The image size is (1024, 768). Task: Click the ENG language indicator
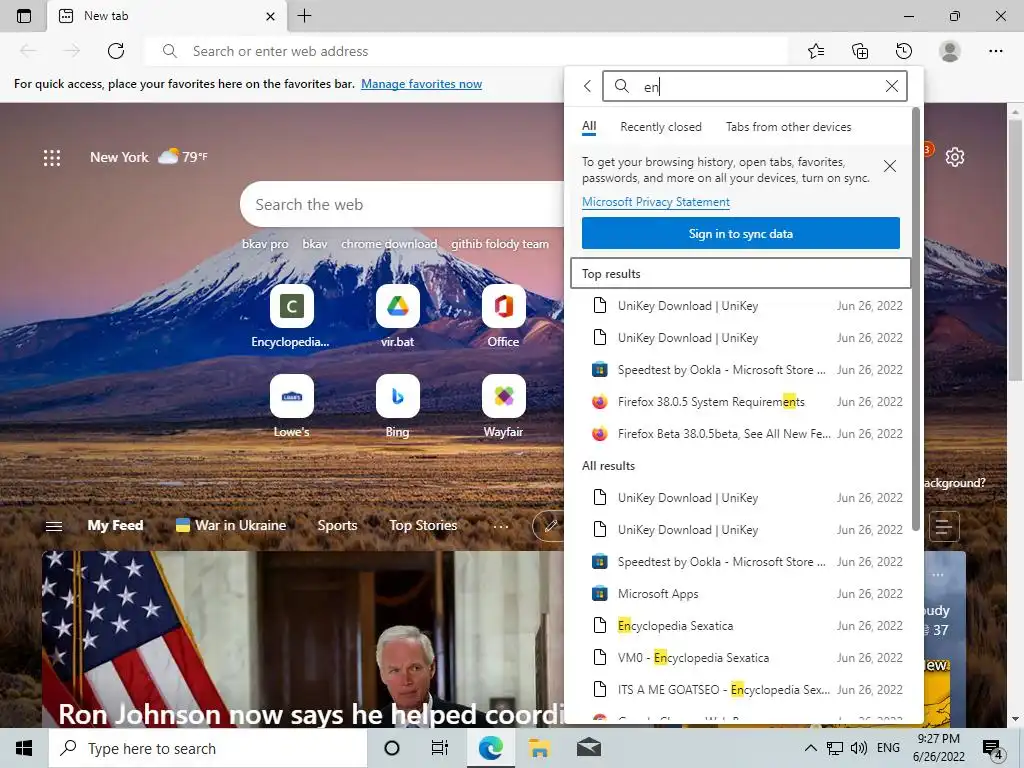click(888, 748)
